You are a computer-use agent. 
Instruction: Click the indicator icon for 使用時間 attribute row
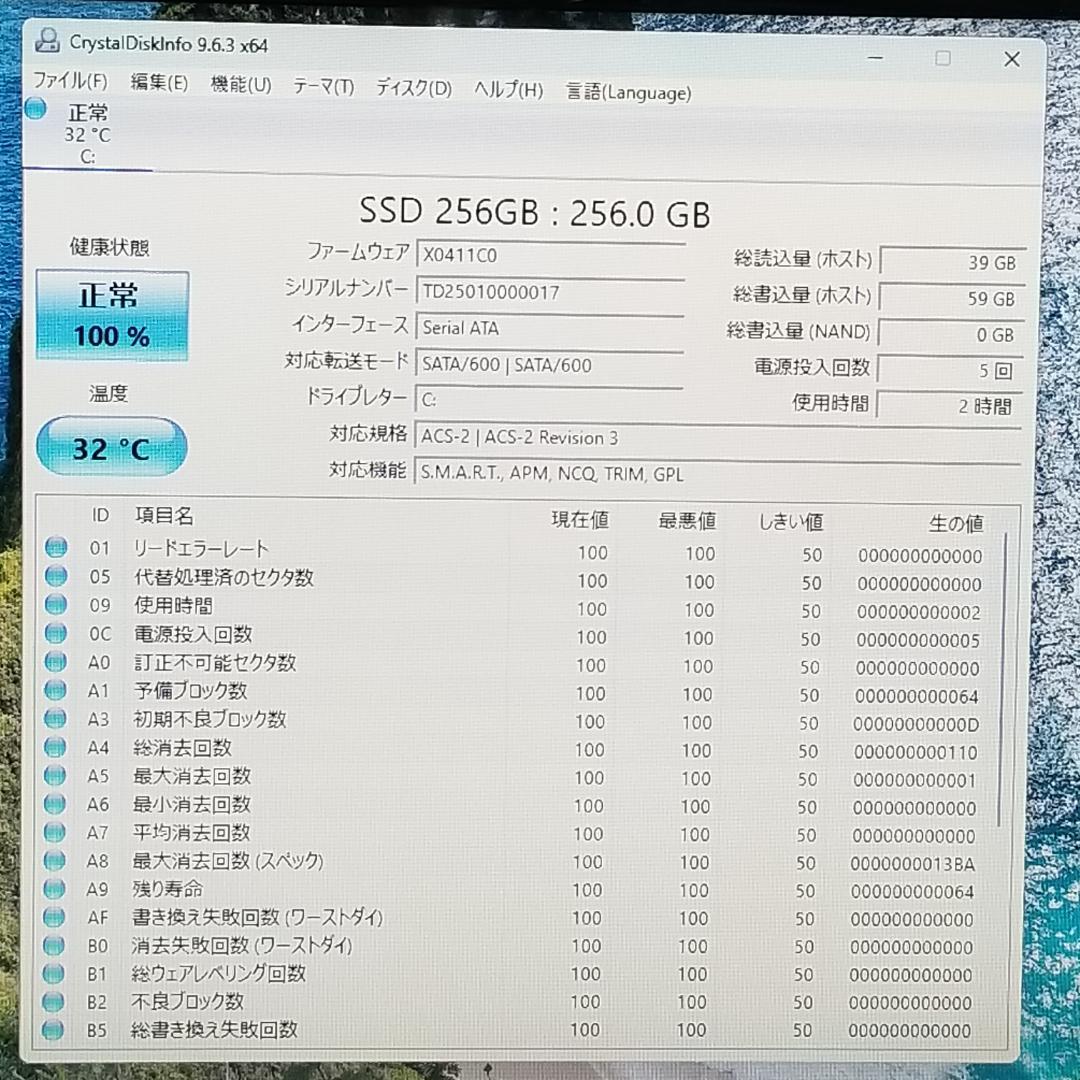point(55,603)
